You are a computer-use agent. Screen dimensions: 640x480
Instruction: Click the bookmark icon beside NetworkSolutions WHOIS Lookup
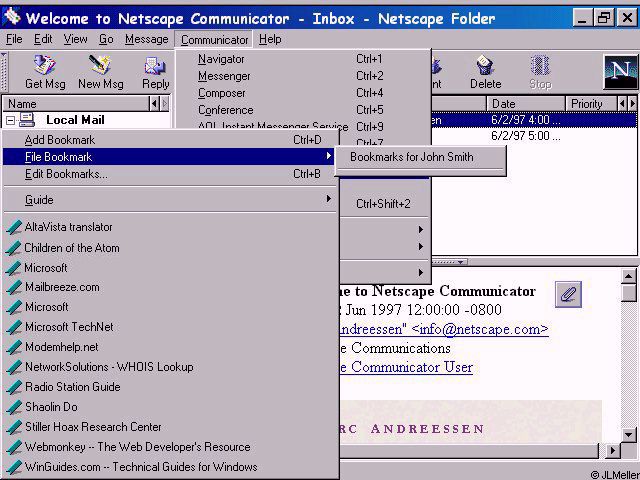14,367
